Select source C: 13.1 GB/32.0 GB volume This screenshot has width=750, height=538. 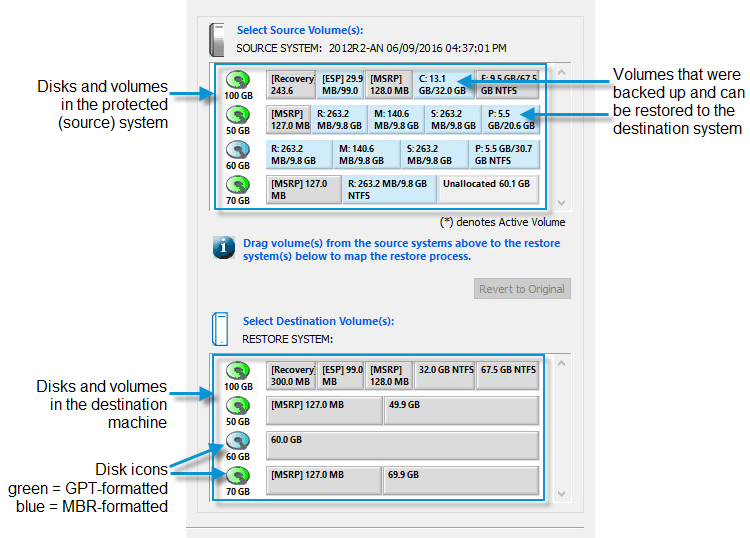click(444, 85)
